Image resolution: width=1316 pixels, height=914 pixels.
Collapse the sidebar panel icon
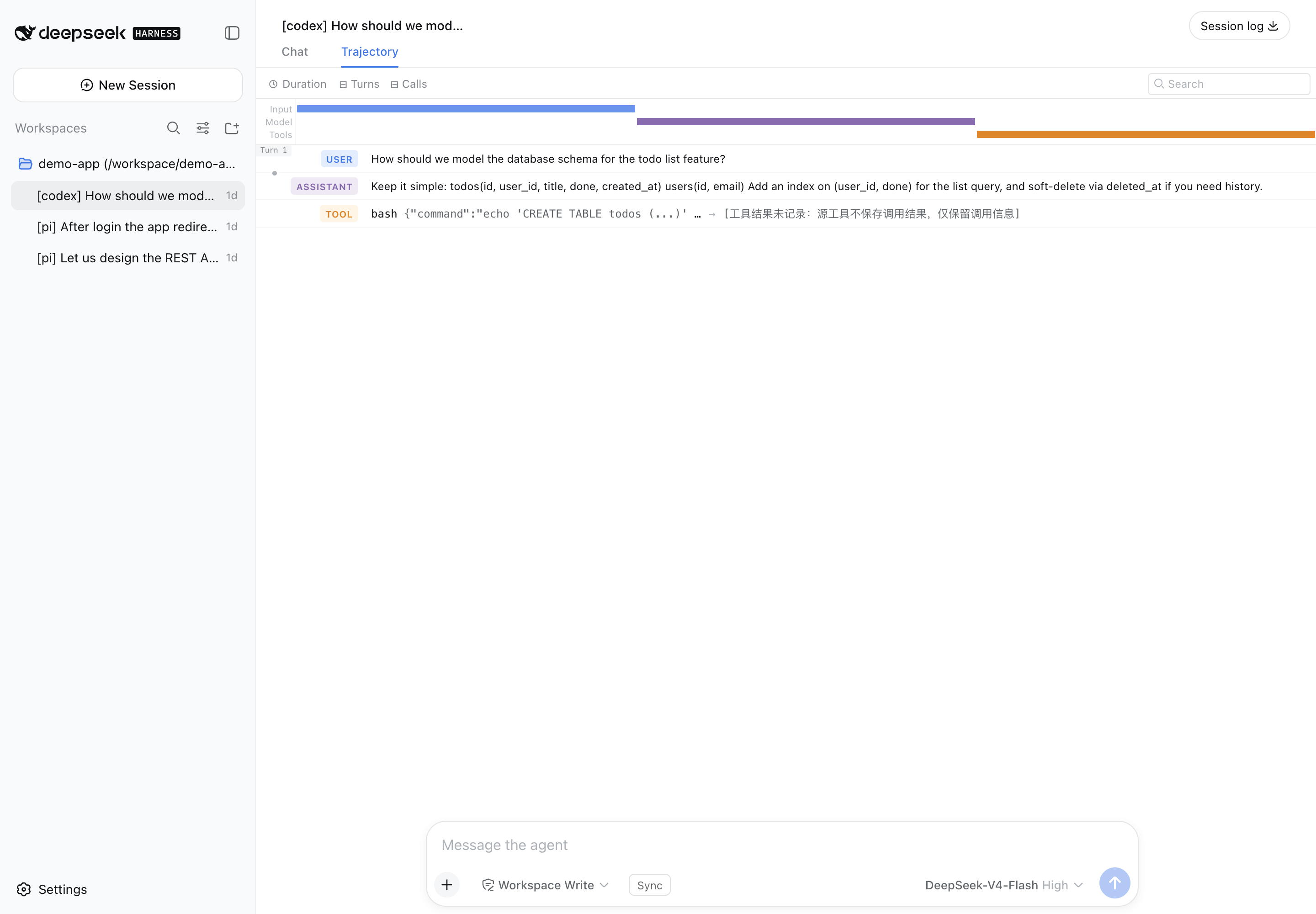[232, 33]
